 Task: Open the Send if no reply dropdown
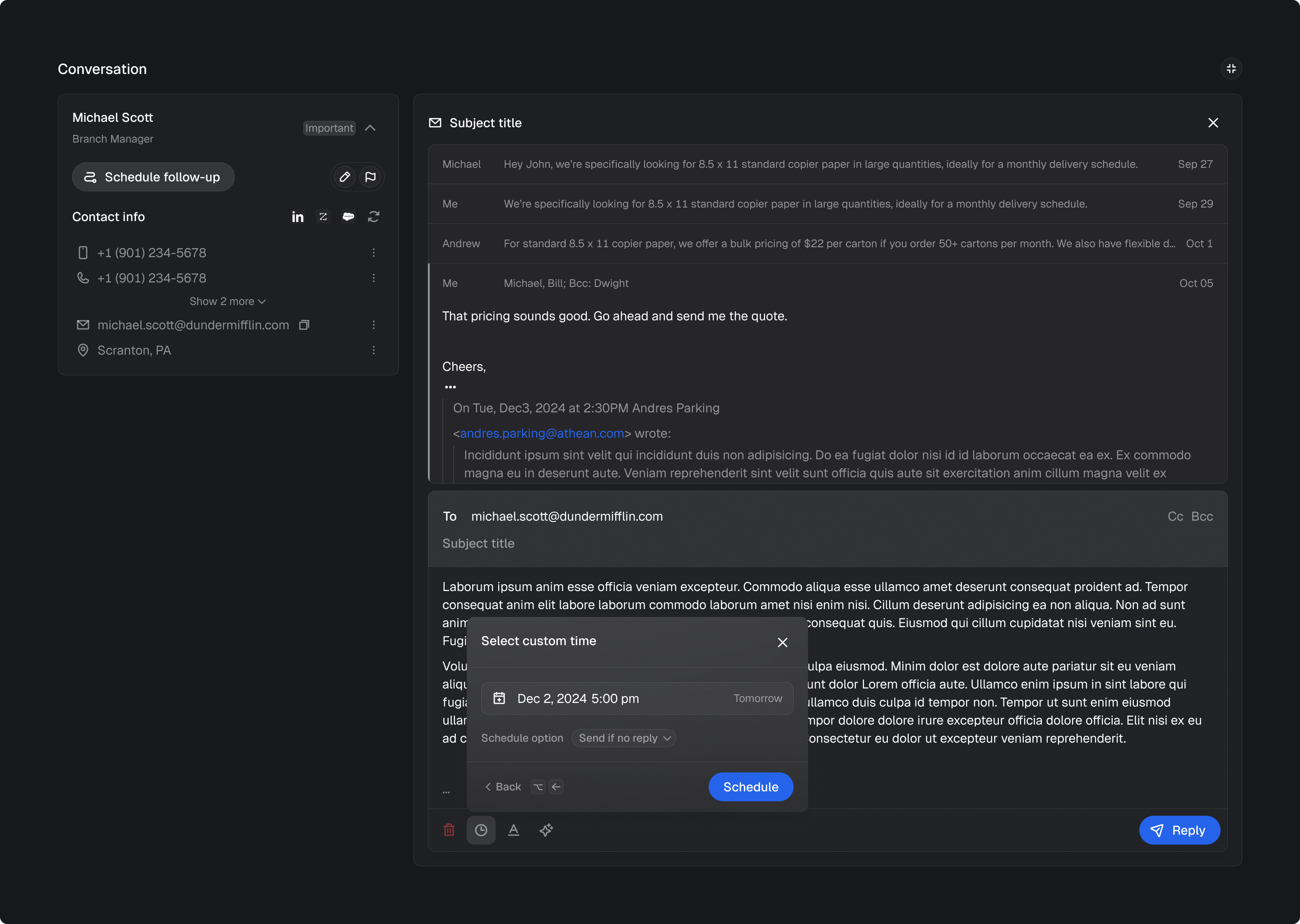(x=624, y=738)
